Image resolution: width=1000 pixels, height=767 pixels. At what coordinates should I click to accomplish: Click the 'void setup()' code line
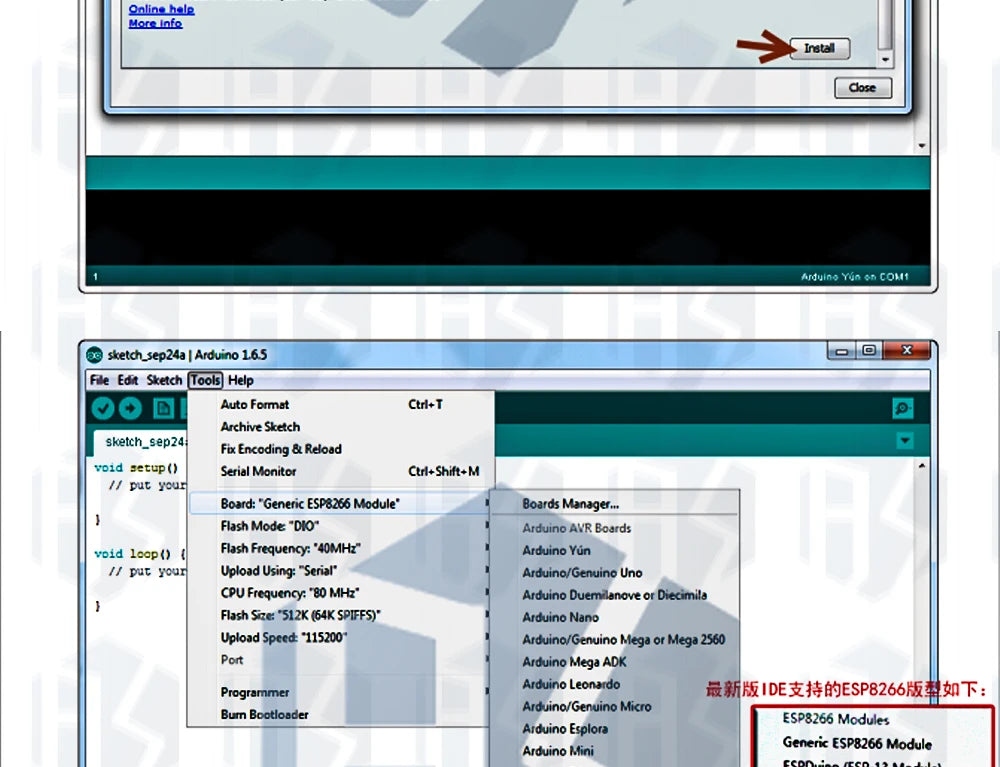pyautogui.click(x=136, y=467)
